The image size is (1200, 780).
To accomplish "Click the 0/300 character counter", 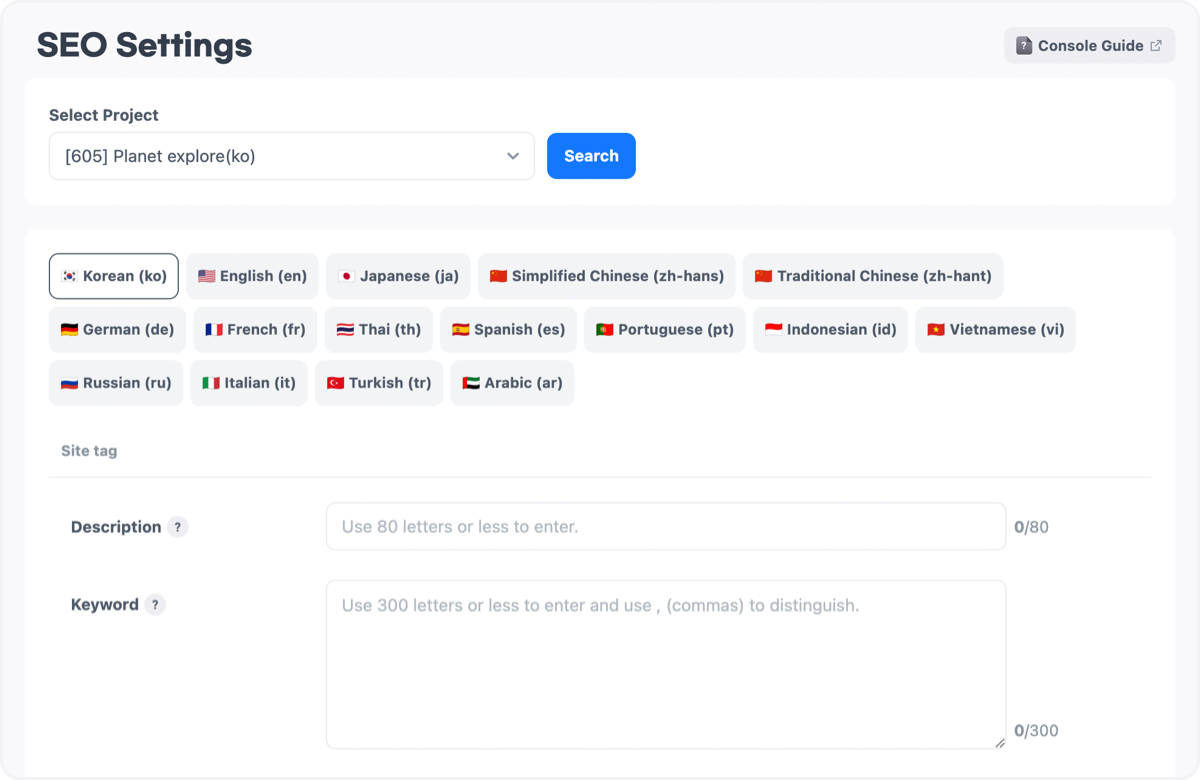I will [x=1037, y=730].
